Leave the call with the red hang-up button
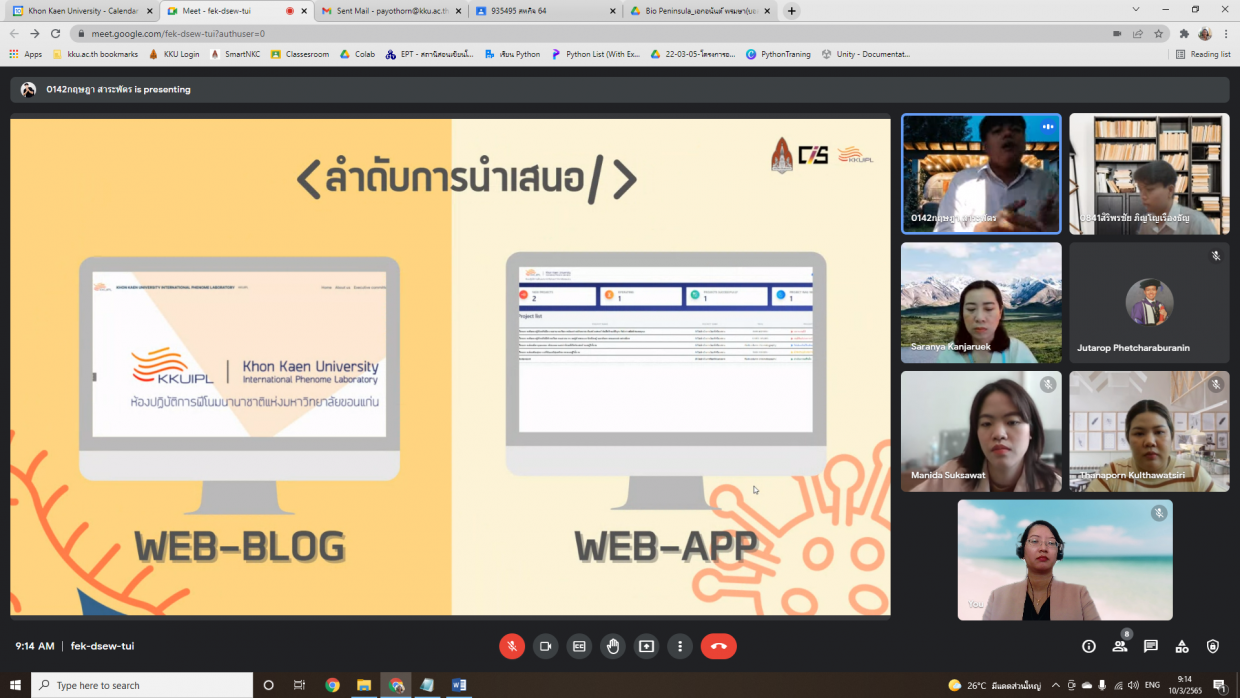This screenshot has height=698, width=1240. coord(718,646)
